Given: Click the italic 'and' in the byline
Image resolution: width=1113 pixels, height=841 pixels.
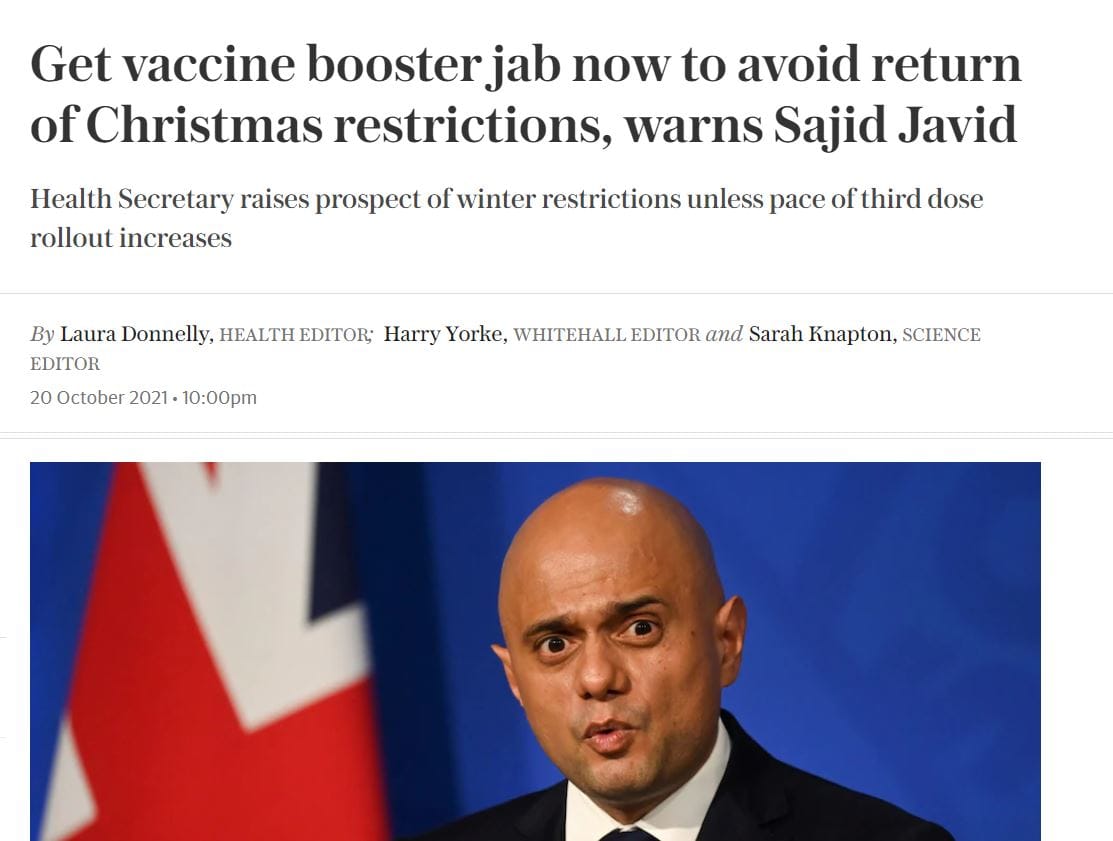Looking at the screenshot, I should pos(724,334).
